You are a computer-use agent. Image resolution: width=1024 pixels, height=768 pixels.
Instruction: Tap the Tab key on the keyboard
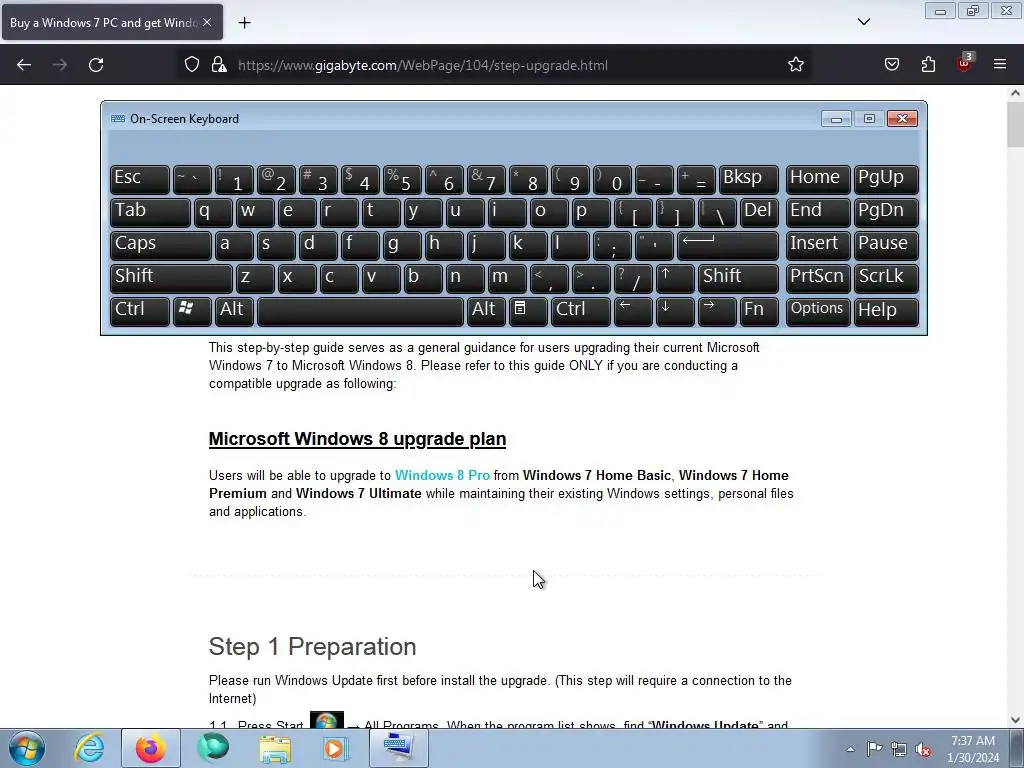[x=150, y=212]
